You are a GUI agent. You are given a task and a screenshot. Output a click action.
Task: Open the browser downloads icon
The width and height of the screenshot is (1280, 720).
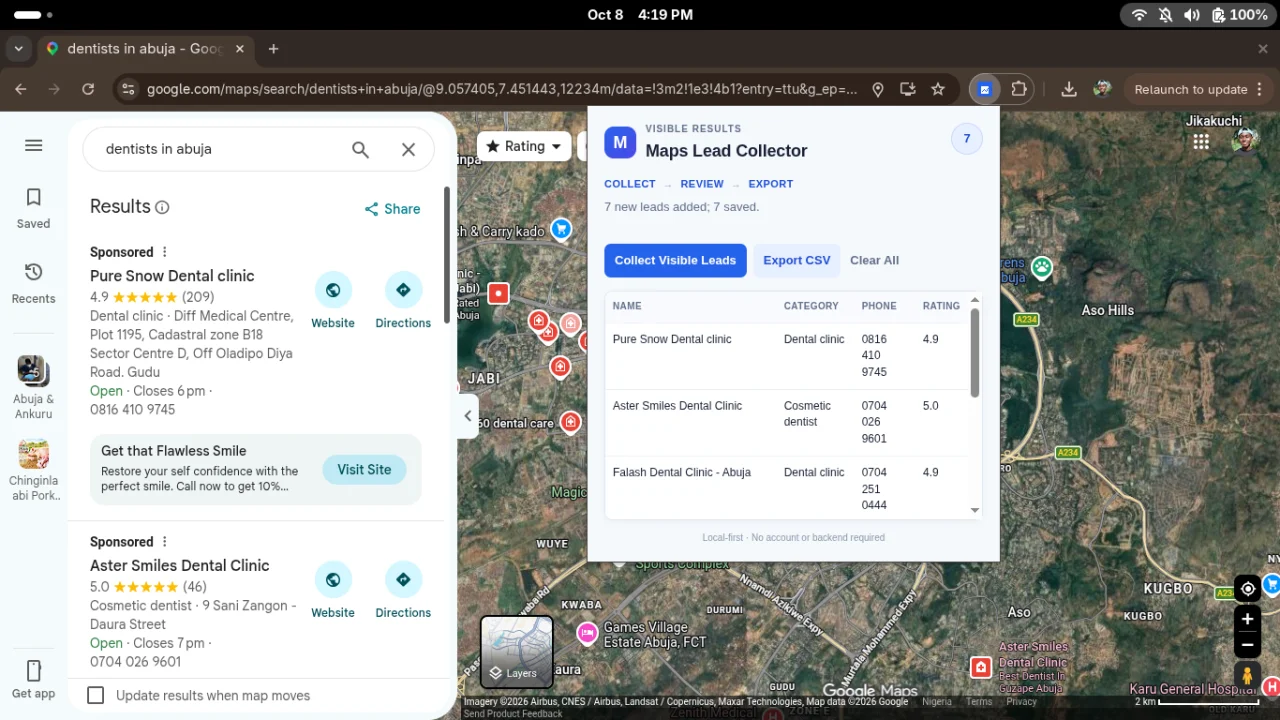click(1069, 89)
